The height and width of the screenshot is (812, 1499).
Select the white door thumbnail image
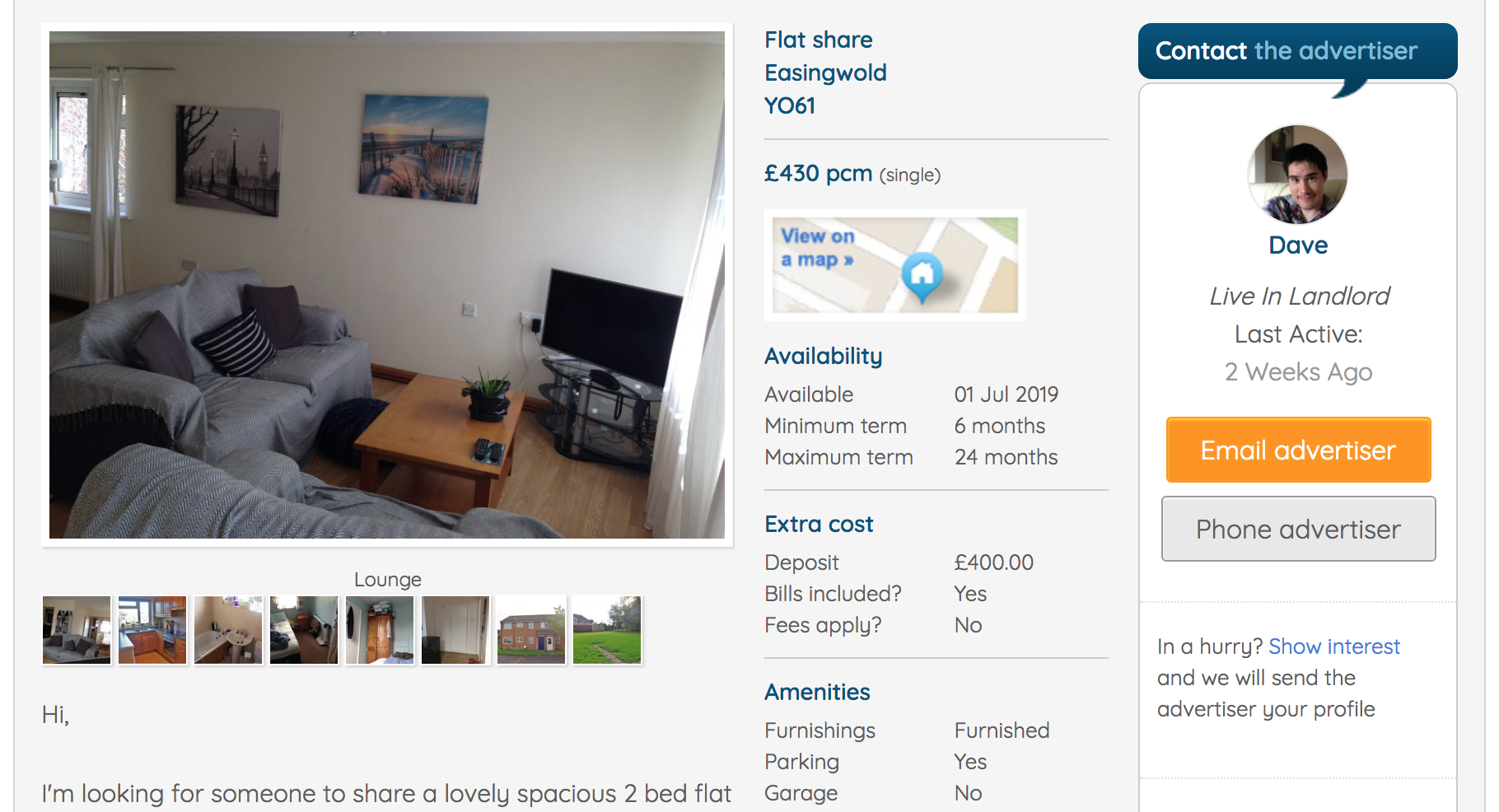coord(455,630)
